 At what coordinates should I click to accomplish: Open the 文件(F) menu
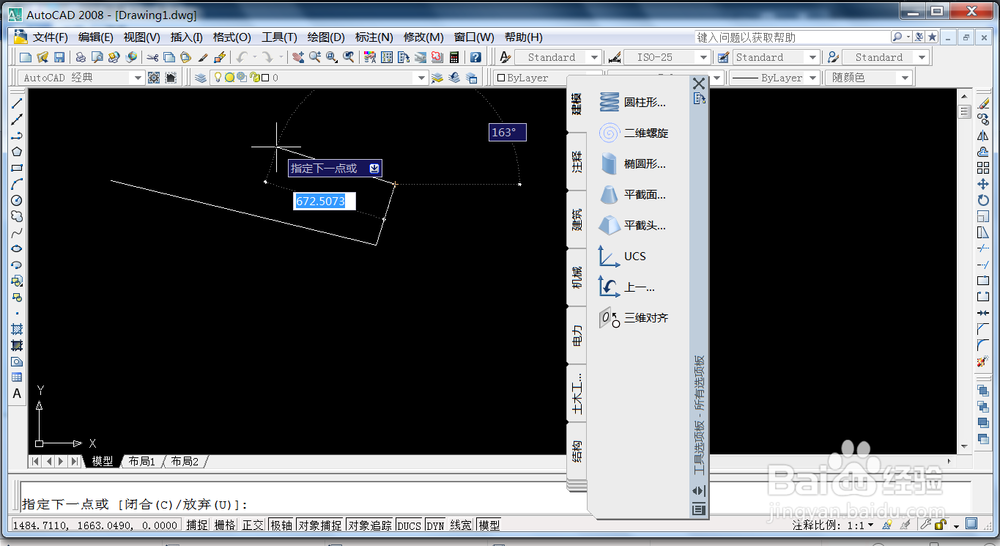[x=50, y=38]
